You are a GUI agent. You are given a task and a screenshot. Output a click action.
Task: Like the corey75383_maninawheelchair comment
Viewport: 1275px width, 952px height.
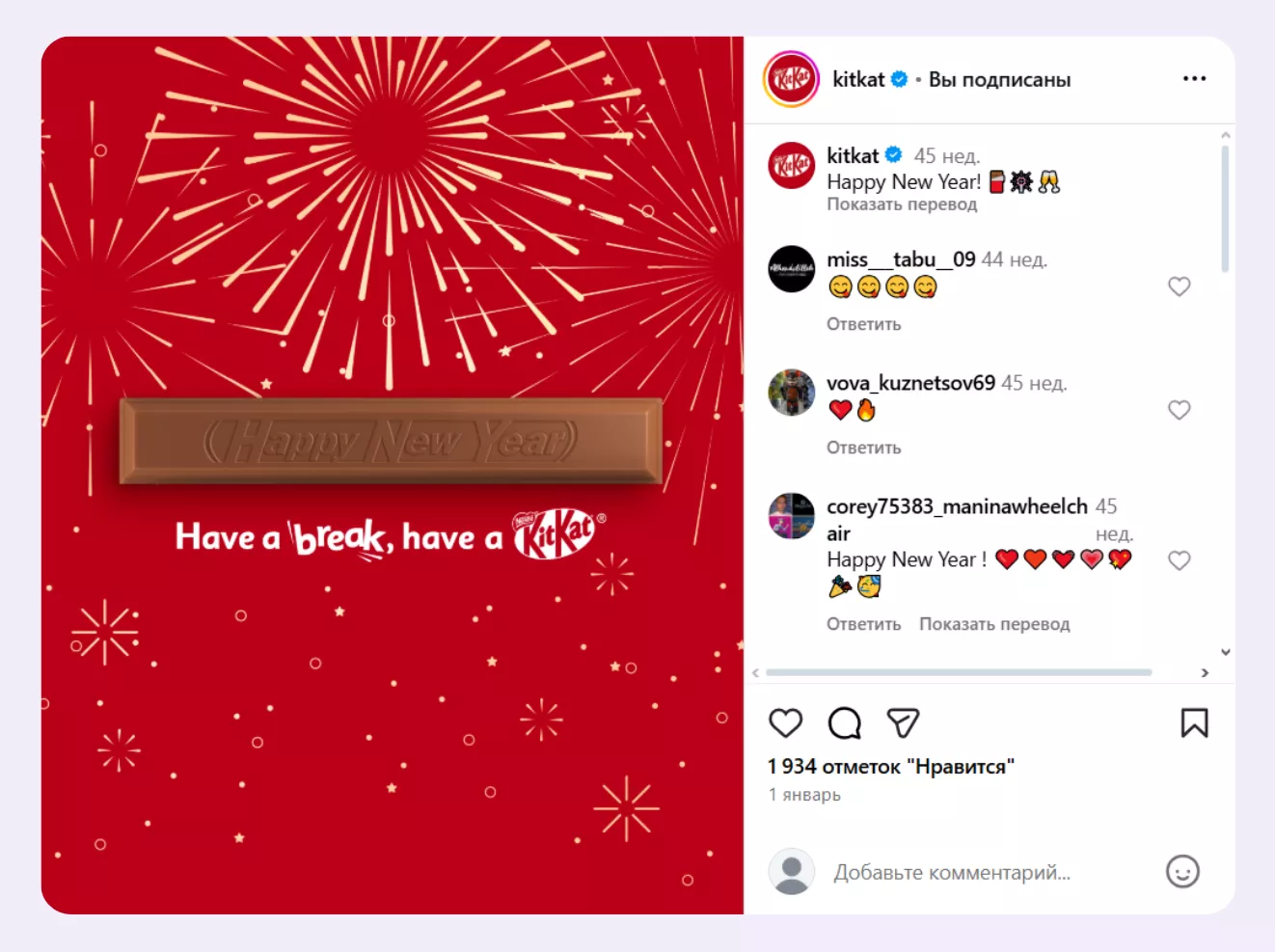(x=1179, y=560)
